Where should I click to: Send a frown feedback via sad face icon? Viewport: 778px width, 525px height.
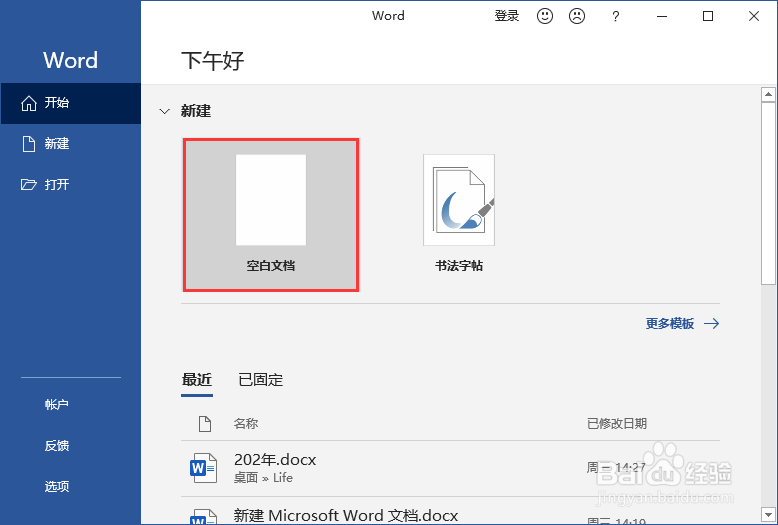577,16
